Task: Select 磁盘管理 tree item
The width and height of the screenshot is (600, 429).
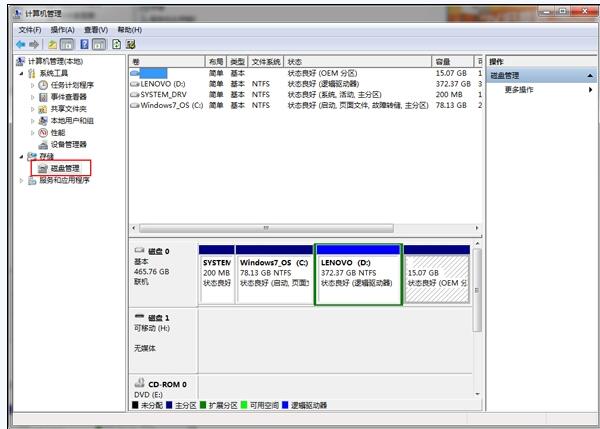Action: [65, 168]
